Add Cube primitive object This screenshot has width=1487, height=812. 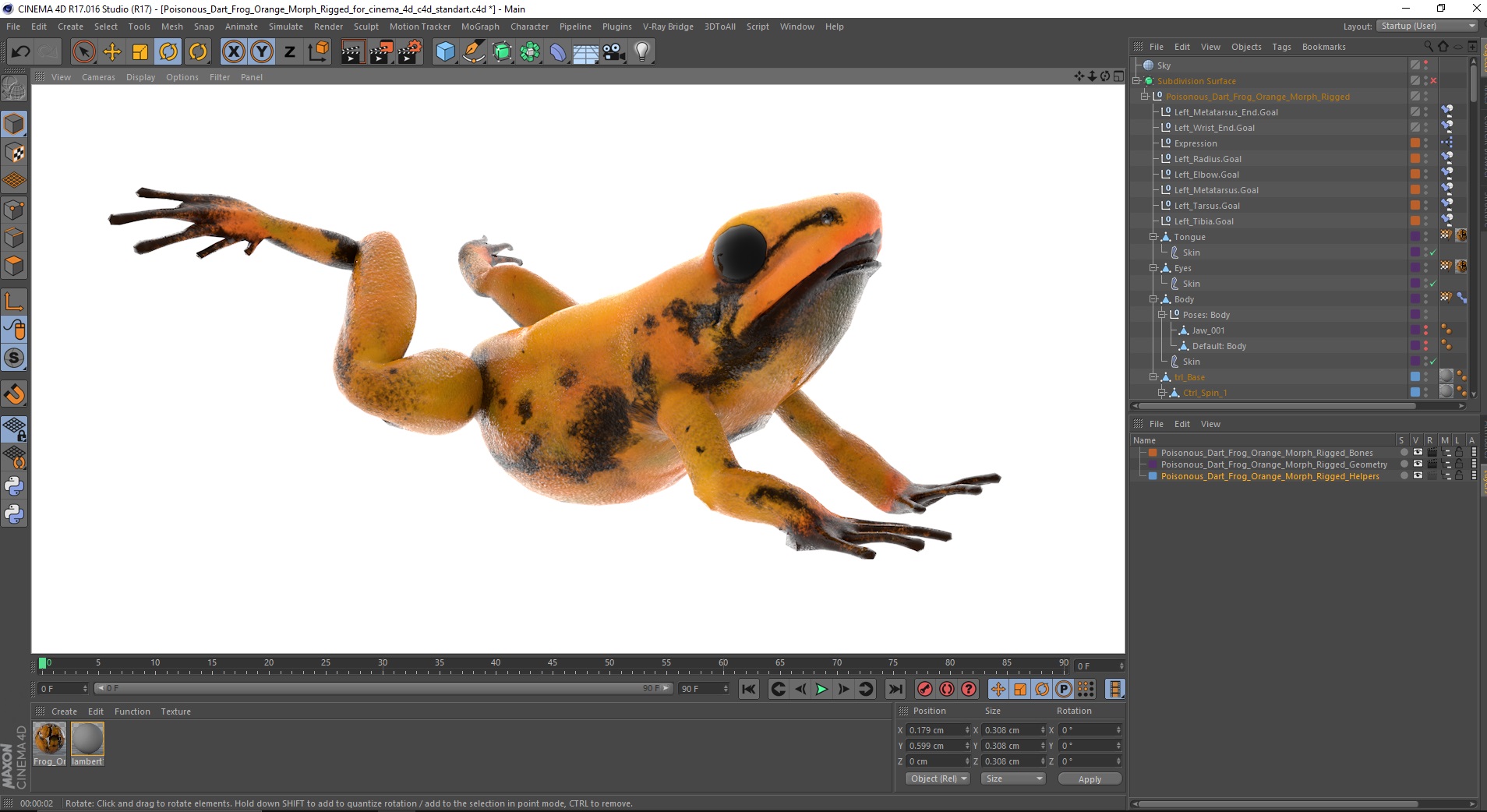coord(445,52)
